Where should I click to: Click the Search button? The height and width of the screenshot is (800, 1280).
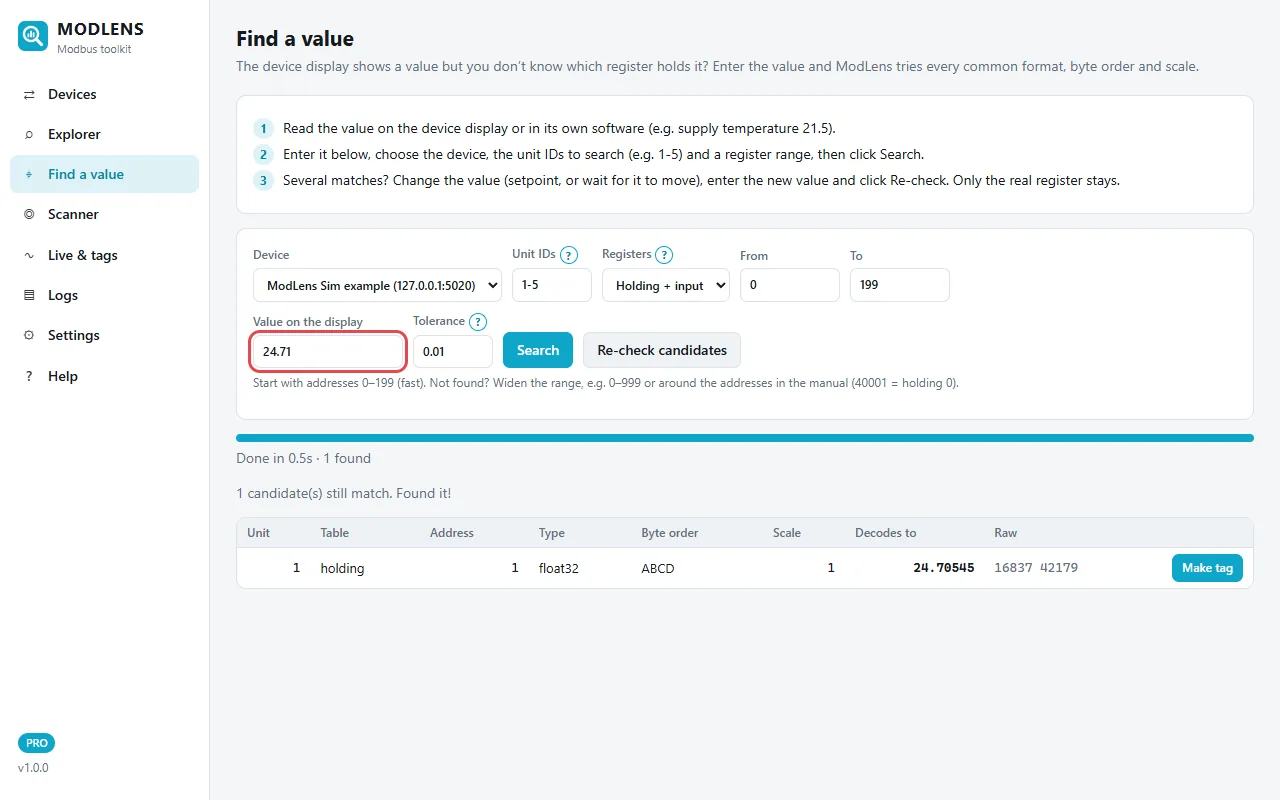(x=538, y=350)
